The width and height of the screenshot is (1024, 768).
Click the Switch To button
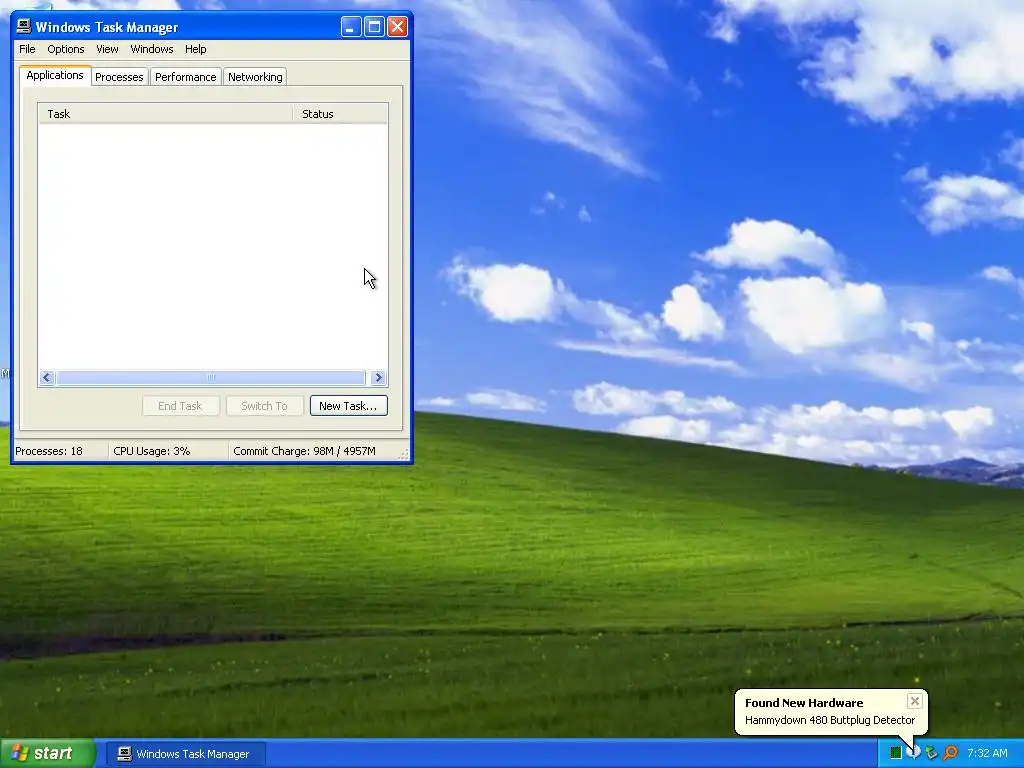[264, 406]
